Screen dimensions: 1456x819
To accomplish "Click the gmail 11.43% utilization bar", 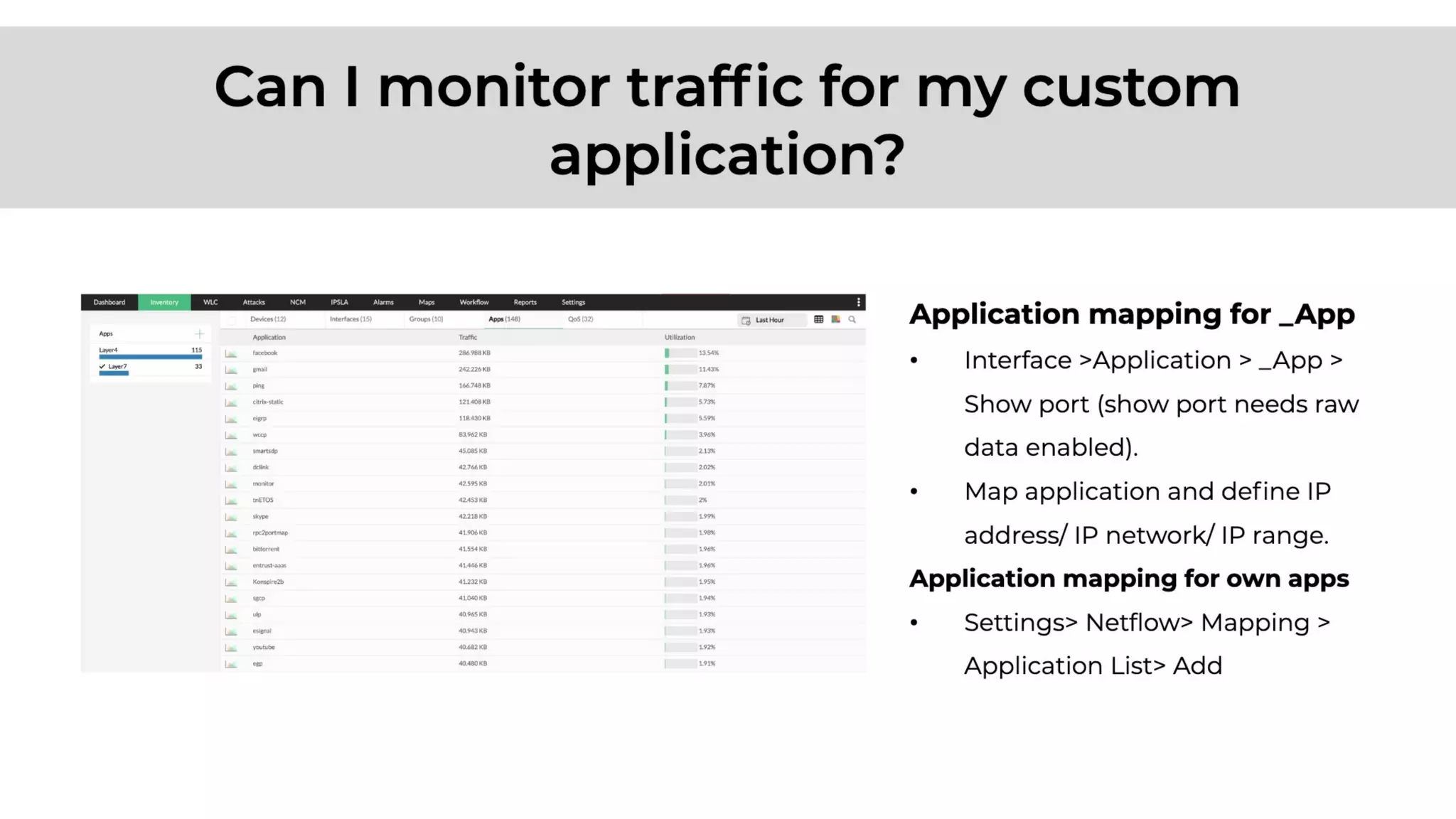I will pos(680,370).
